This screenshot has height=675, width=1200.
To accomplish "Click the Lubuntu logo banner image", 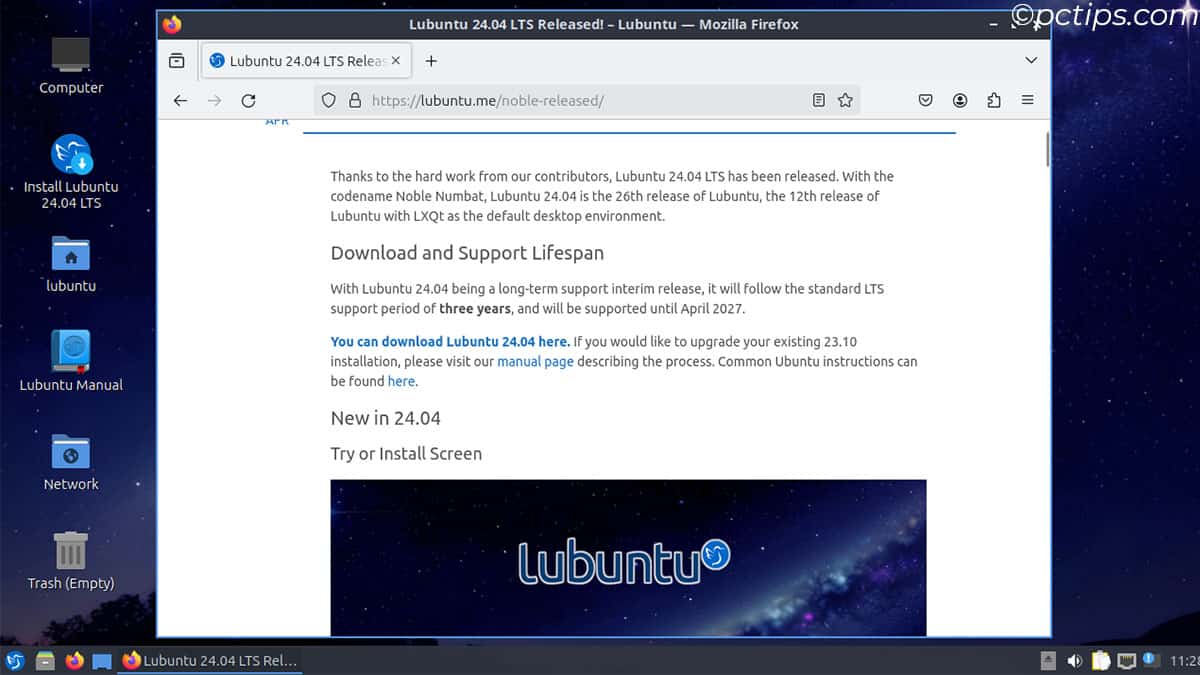I will (x=628, y=557).
